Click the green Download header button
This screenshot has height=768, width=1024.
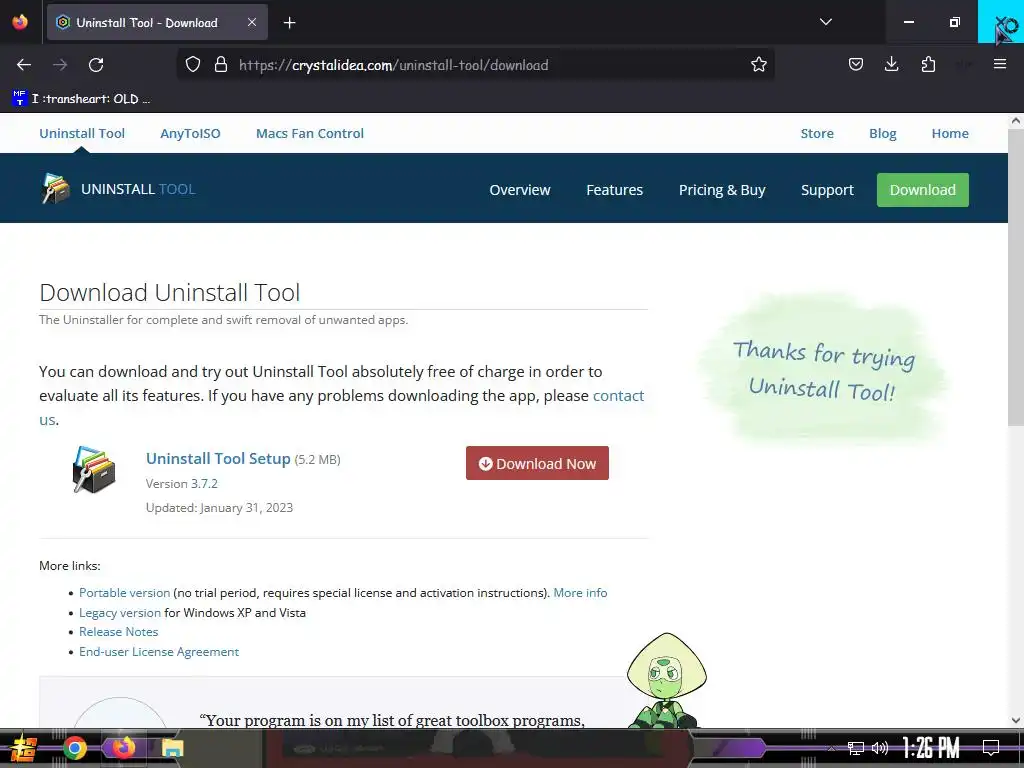tap(923, 190)
